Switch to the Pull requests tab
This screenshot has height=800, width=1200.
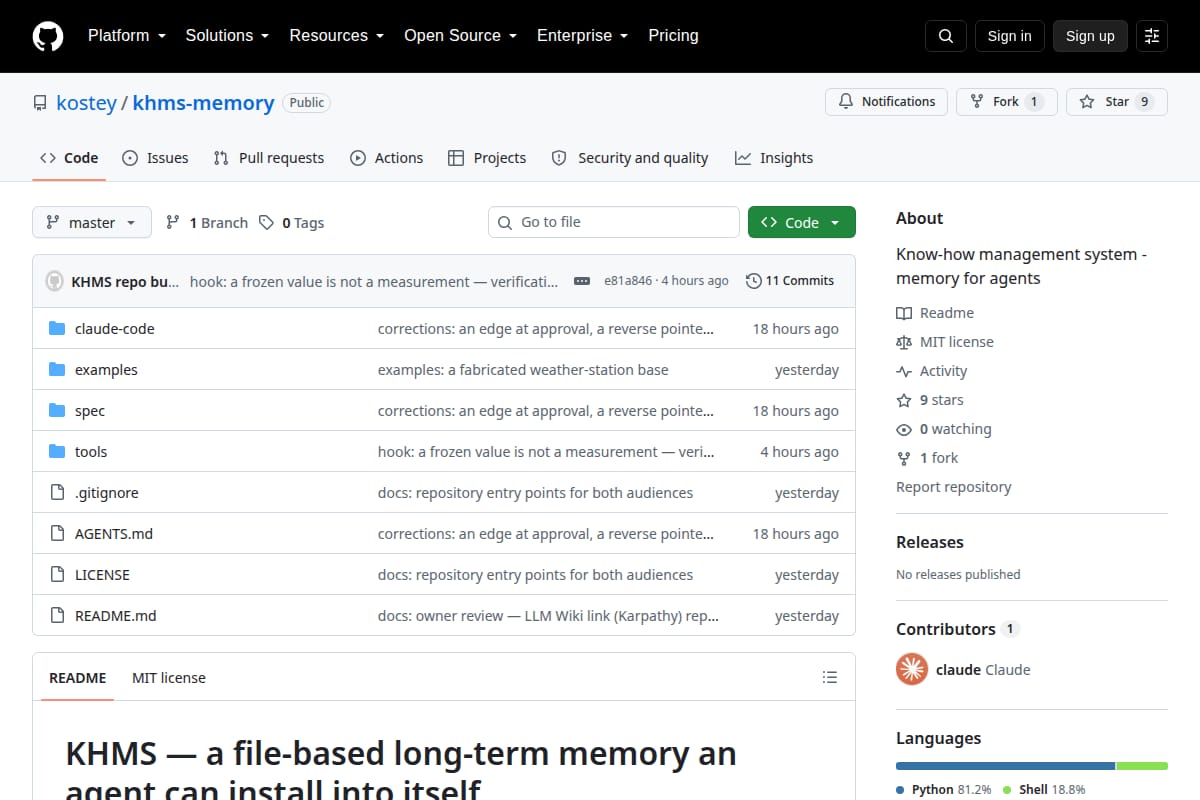[x=269, y=158]
